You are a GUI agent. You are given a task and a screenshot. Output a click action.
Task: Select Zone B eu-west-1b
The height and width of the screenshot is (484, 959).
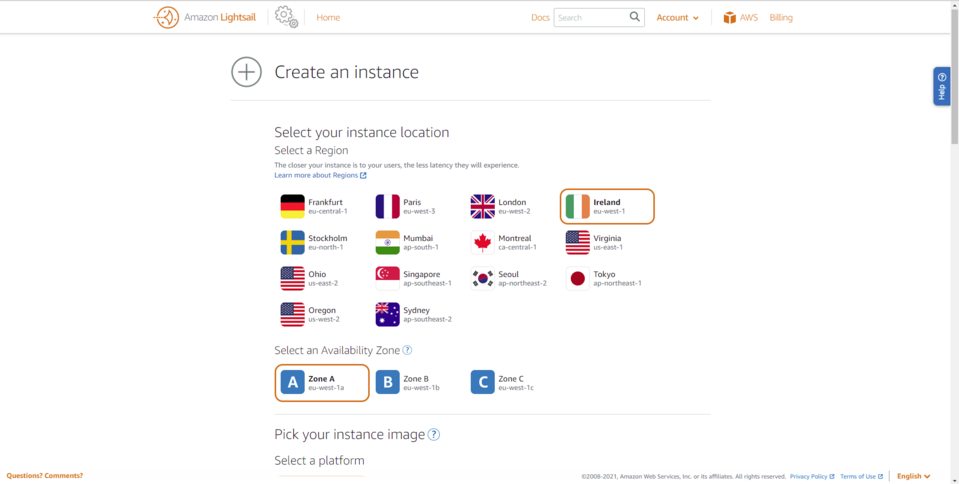point(416,383)
